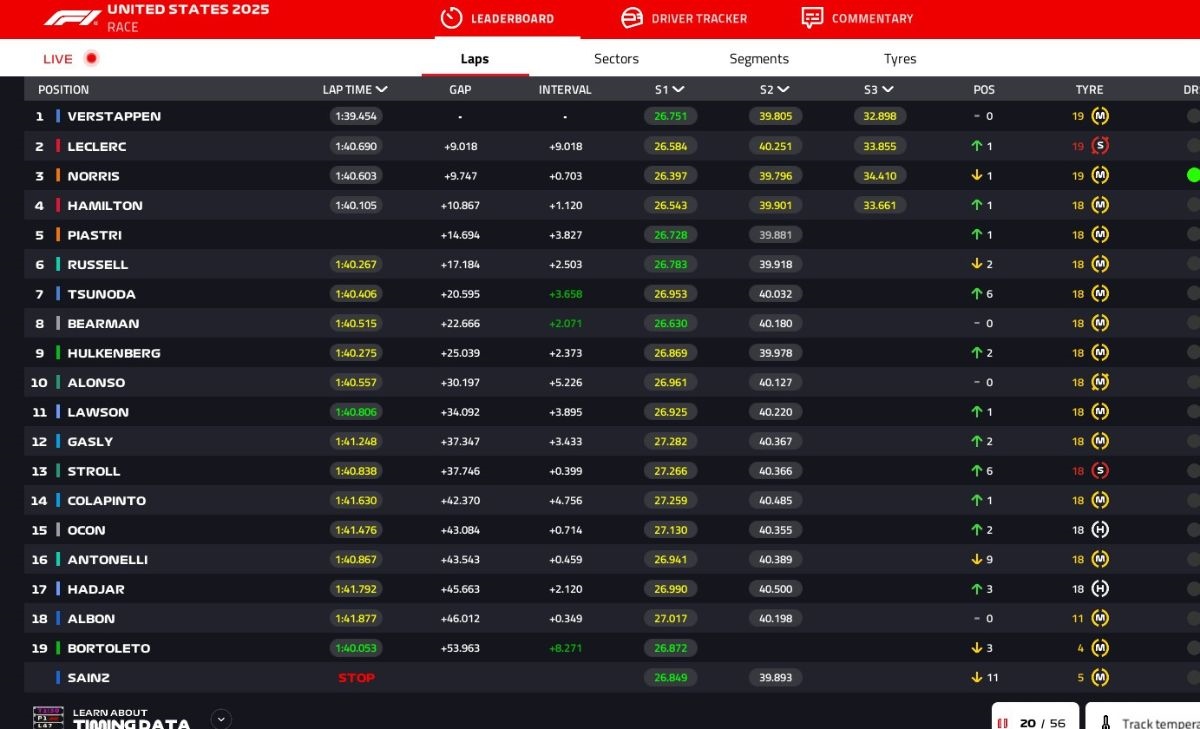Open the Tyres tab
The width and height of the screenshot is (1200, 729).
pyautogui.click(x=899, y=59)
